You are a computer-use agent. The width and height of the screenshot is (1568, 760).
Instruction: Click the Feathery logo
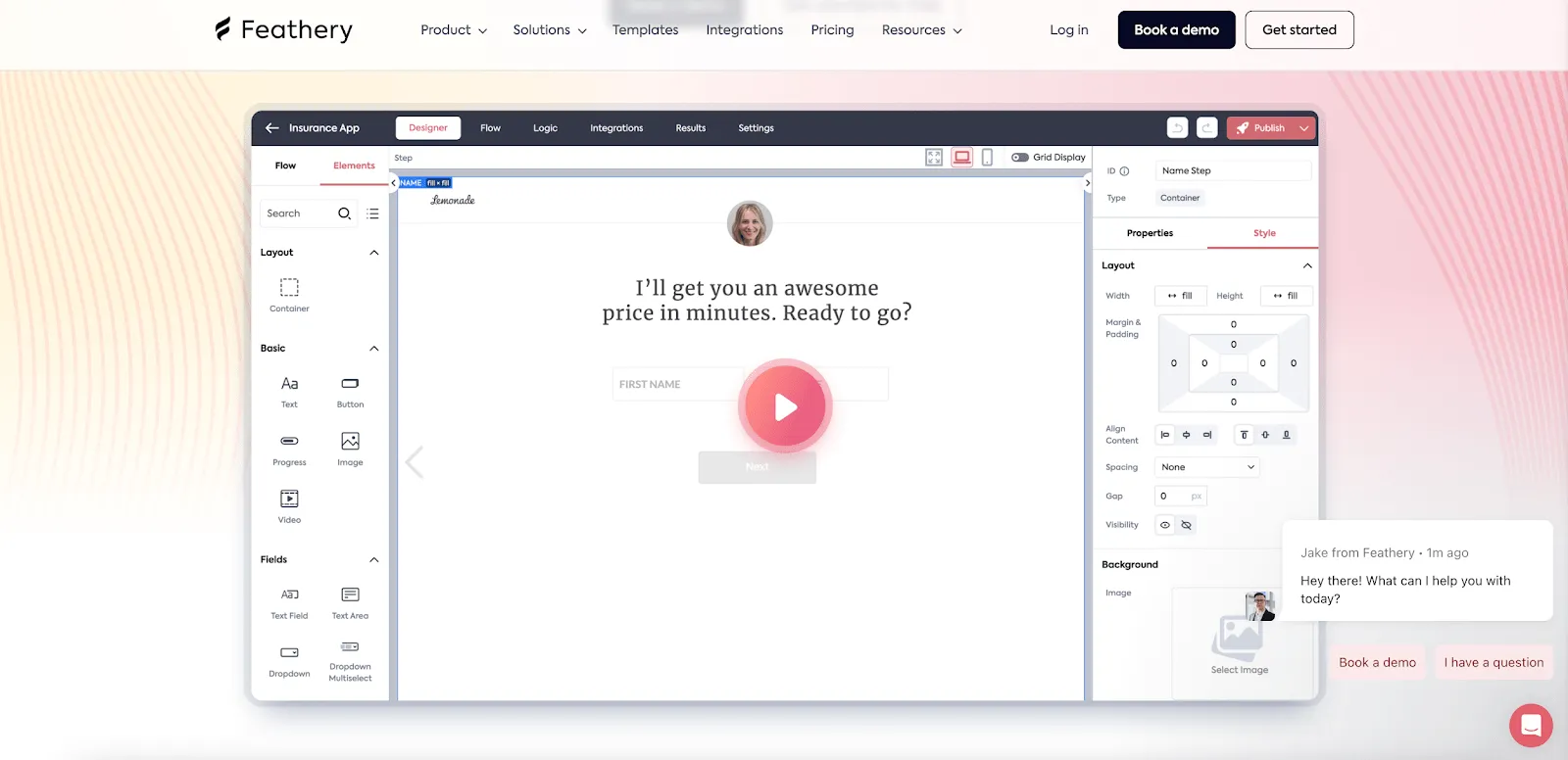[x=283, y=30]
